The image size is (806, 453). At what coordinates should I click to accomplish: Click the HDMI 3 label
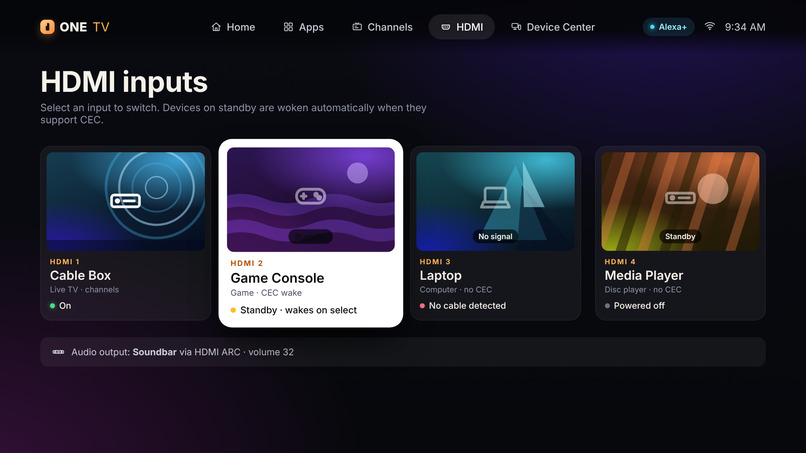tap(435, 262)
